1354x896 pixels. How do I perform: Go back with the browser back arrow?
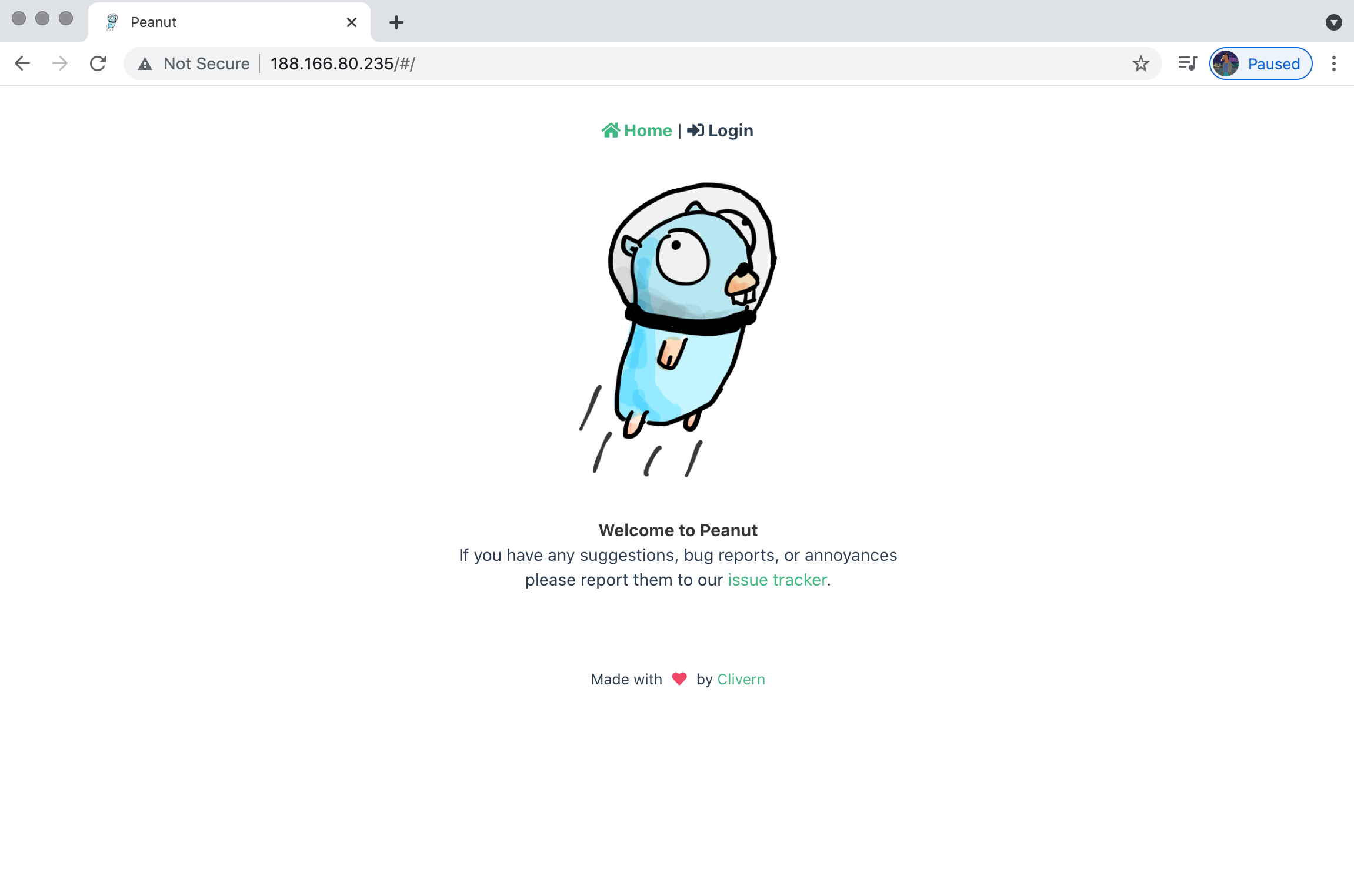[x=22, y=63]
